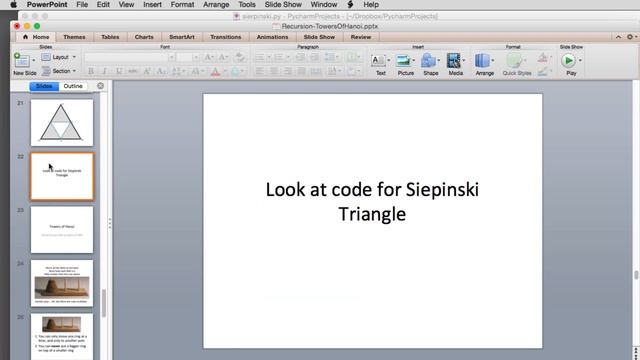The image size is (640, 360).
Task: Insert a Shape from ribbon
Action: 428,60
